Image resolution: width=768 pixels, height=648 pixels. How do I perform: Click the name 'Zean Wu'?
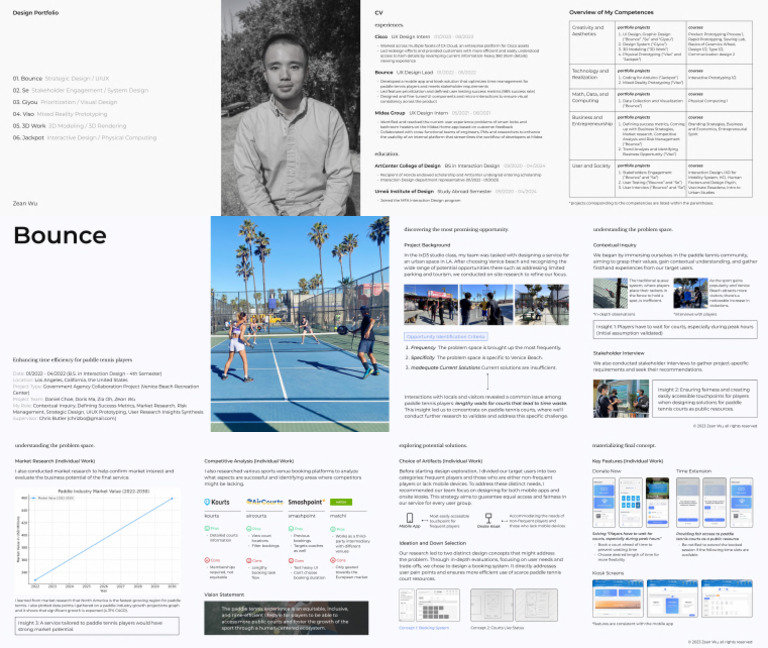(25, 203)
